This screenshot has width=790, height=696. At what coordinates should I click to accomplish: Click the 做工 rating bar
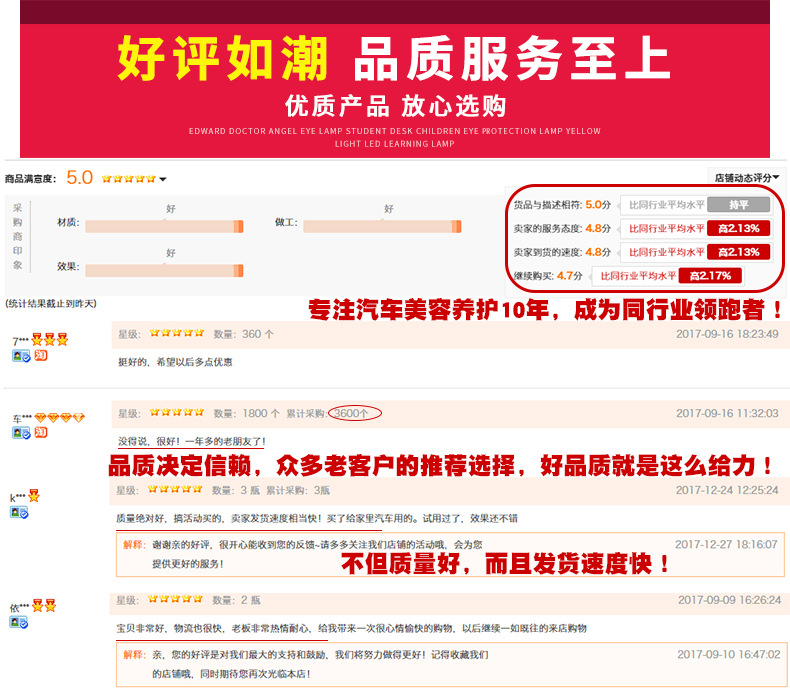click(x=382, y=226)
